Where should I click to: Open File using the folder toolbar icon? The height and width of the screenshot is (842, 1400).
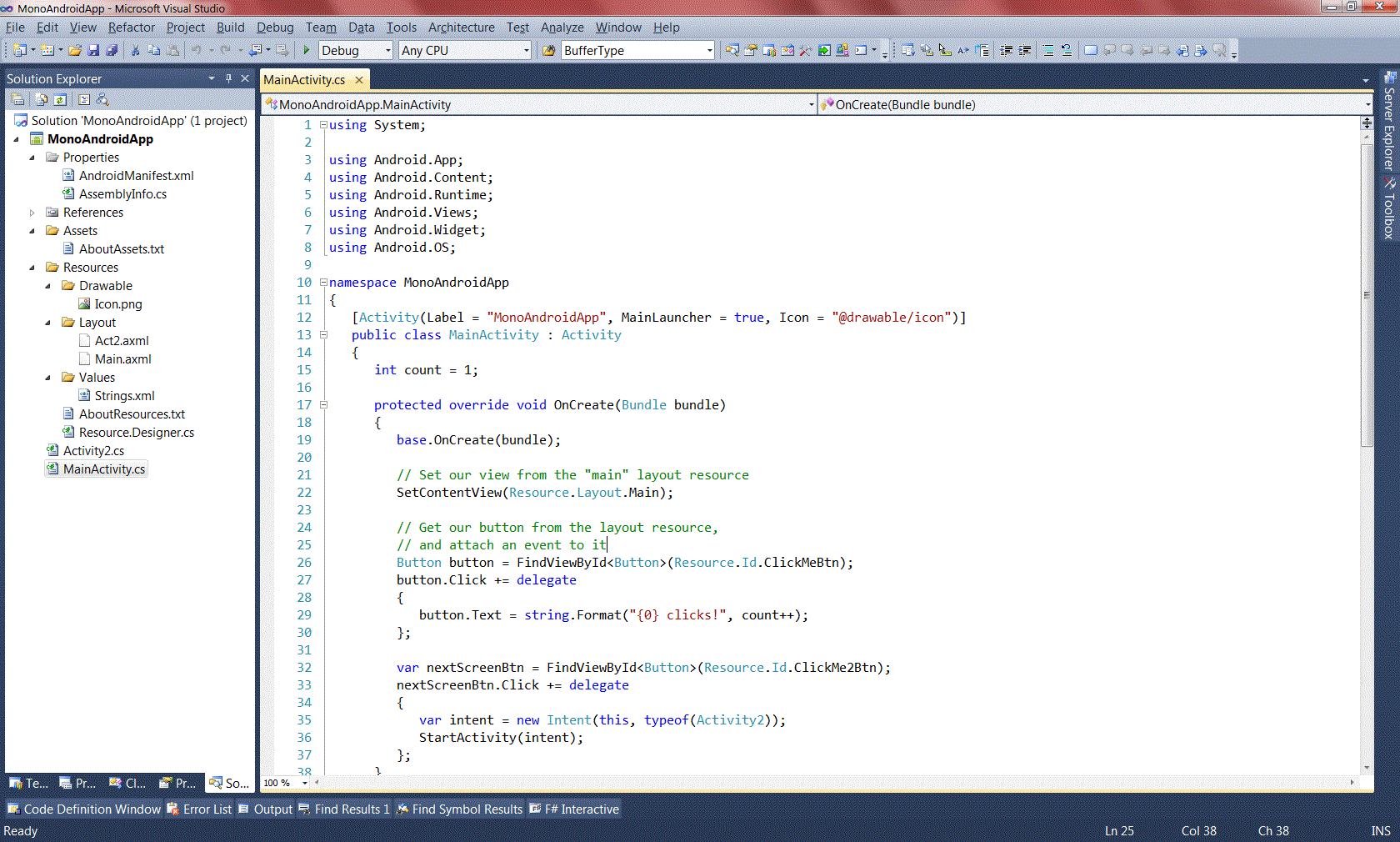(75, 51)
